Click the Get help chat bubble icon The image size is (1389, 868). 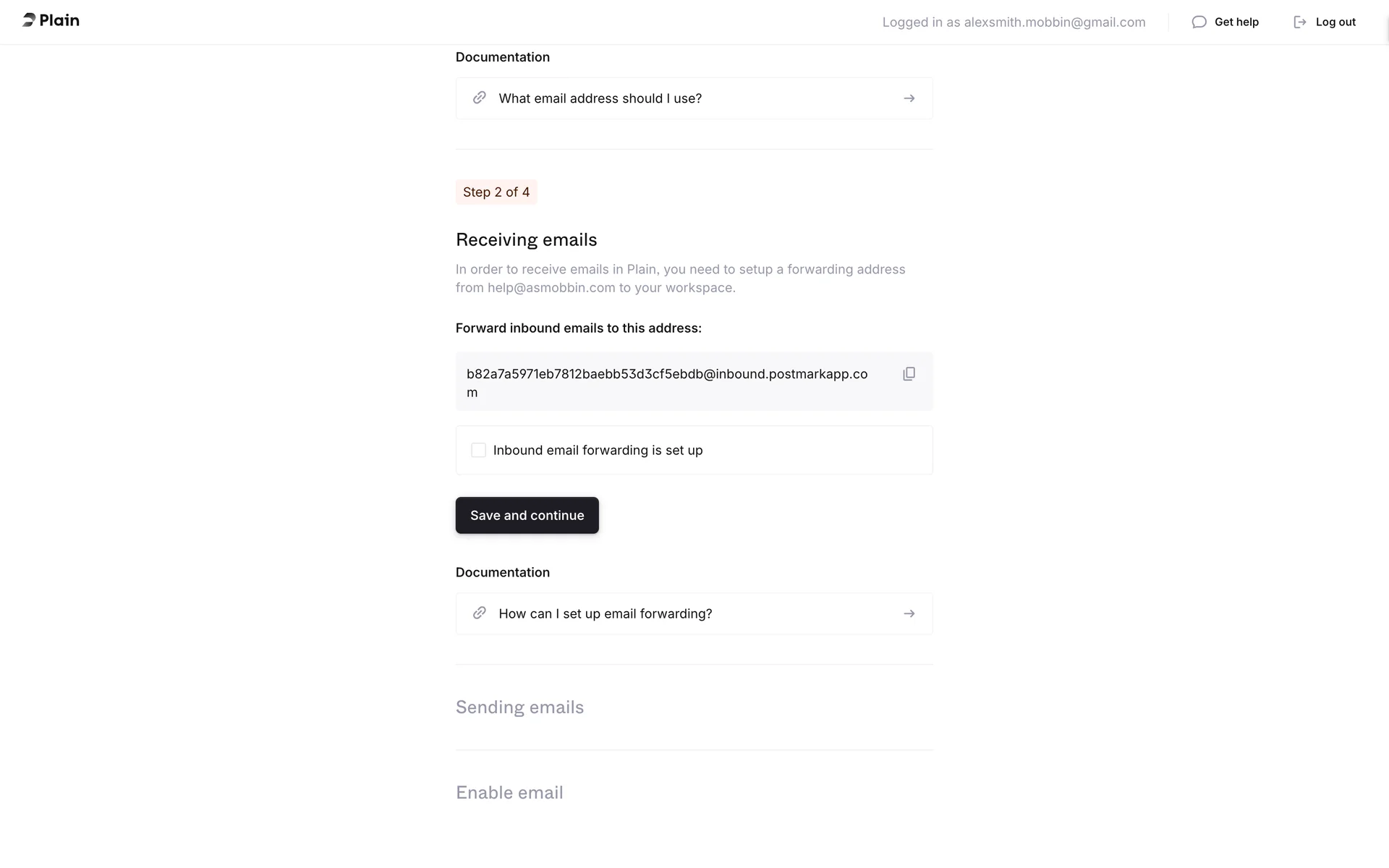click(1199, 22)
